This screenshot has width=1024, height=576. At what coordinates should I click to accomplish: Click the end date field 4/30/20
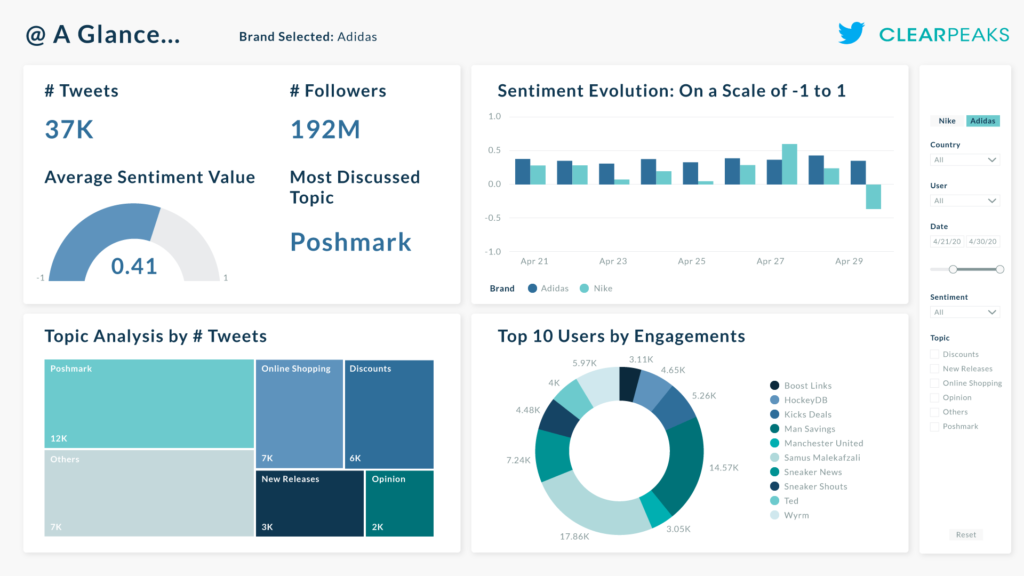pos(983,242)
